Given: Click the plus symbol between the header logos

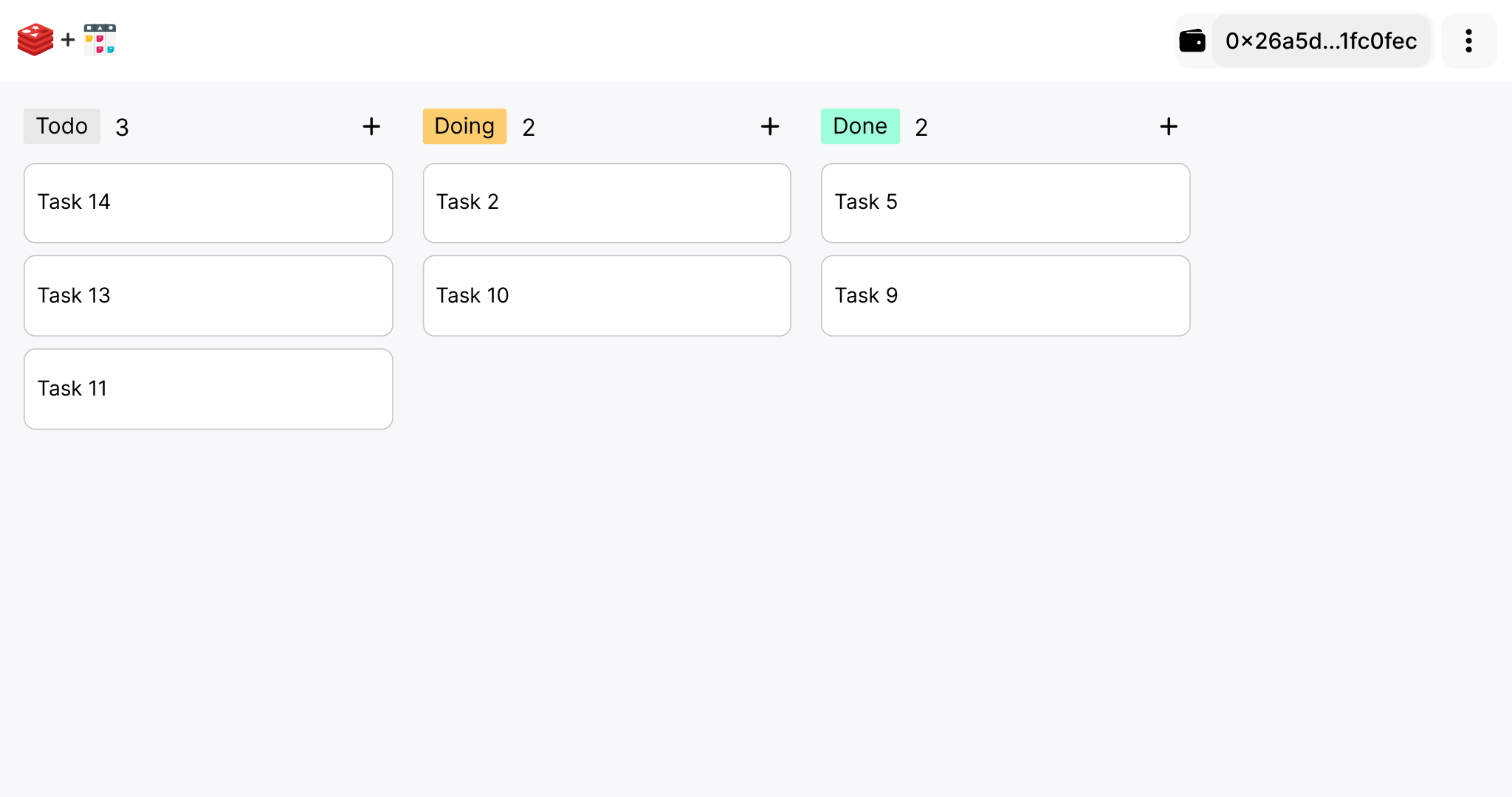Looking at the screenshot, I should point(67,40).
